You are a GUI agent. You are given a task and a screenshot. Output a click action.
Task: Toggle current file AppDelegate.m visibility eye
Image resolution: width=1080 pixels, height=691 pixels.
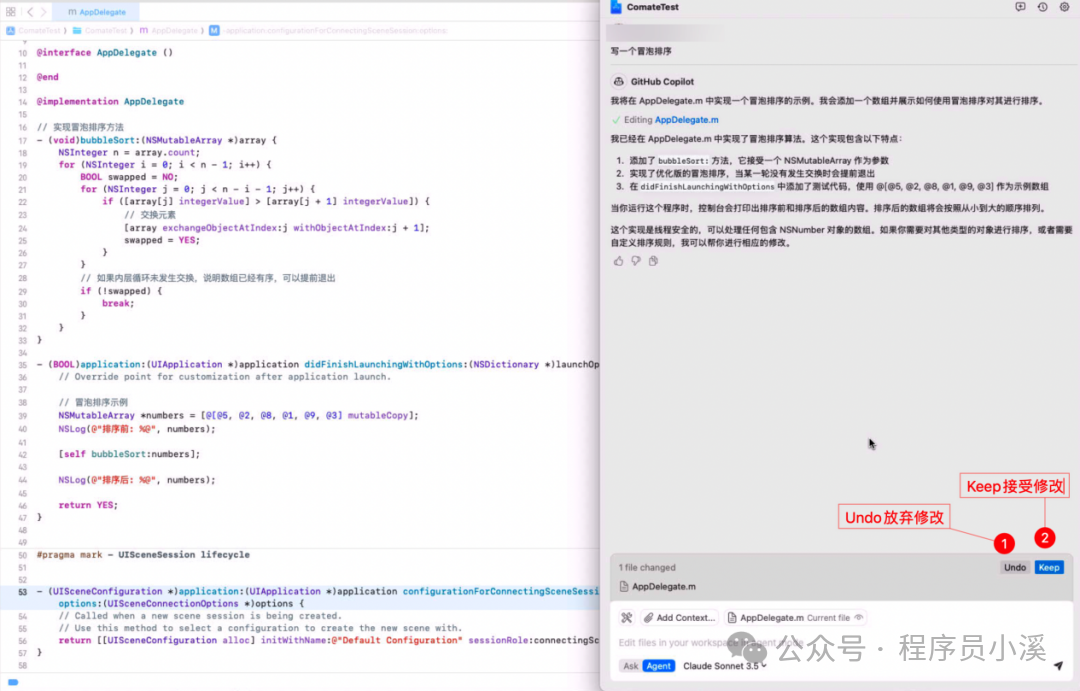click(858, 618)
